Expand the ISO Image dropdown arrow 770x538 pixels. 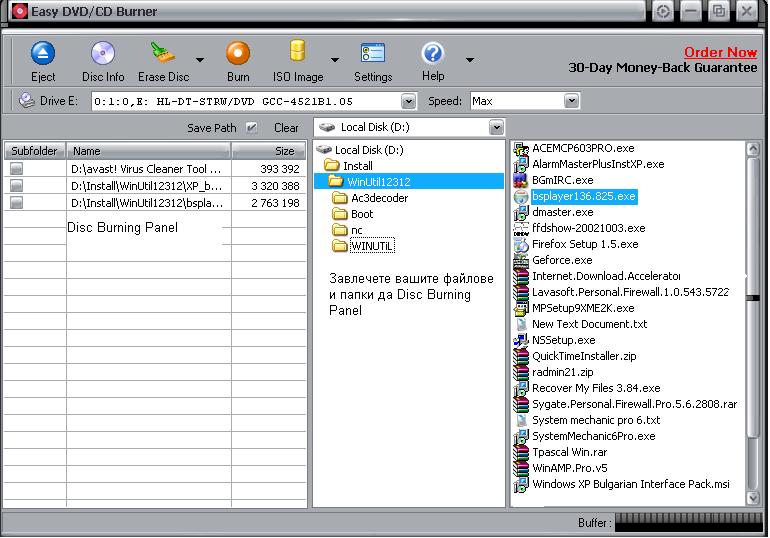[334, 60]
